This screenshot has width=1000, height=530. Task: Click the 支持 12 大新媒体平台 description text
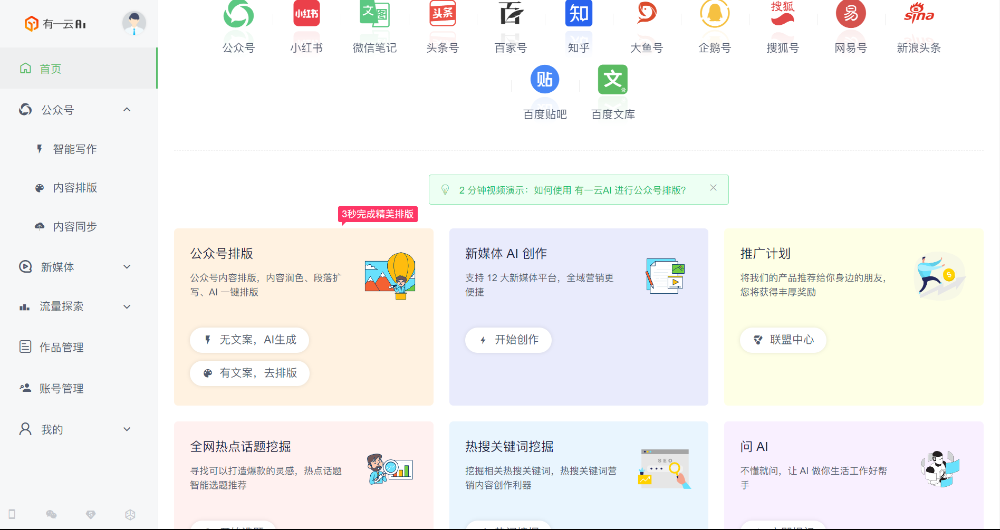point(540,285)
